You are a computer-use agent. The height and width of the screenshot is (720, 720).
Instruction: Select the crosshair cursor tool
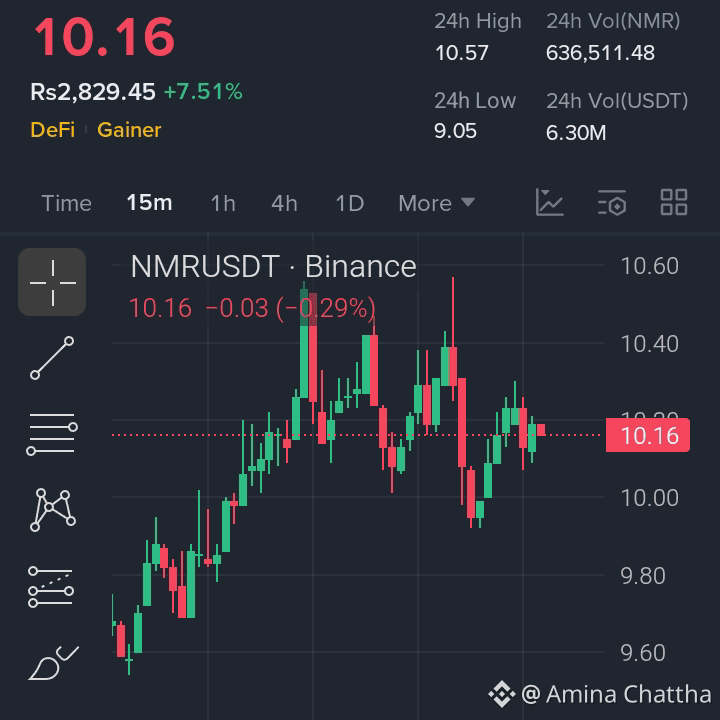52,282
